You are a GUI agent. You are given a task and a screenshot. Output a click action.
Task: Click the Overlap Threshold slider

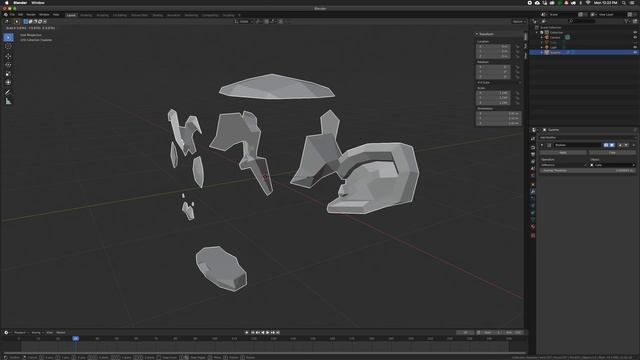click(587, 171)
